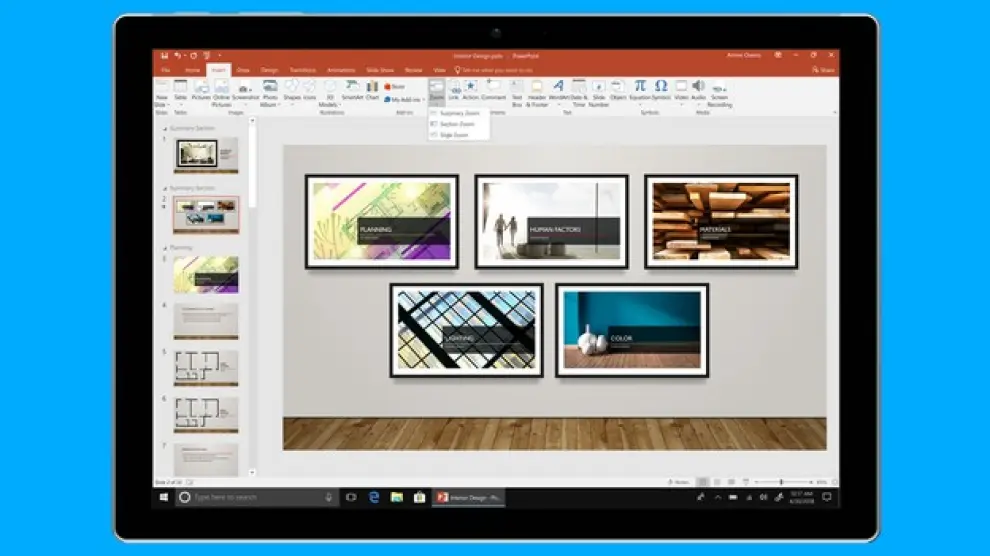Screen dimensions: 990x556
Task: Insert a Symbol using the omega icon
Action: tap(661, 90)
